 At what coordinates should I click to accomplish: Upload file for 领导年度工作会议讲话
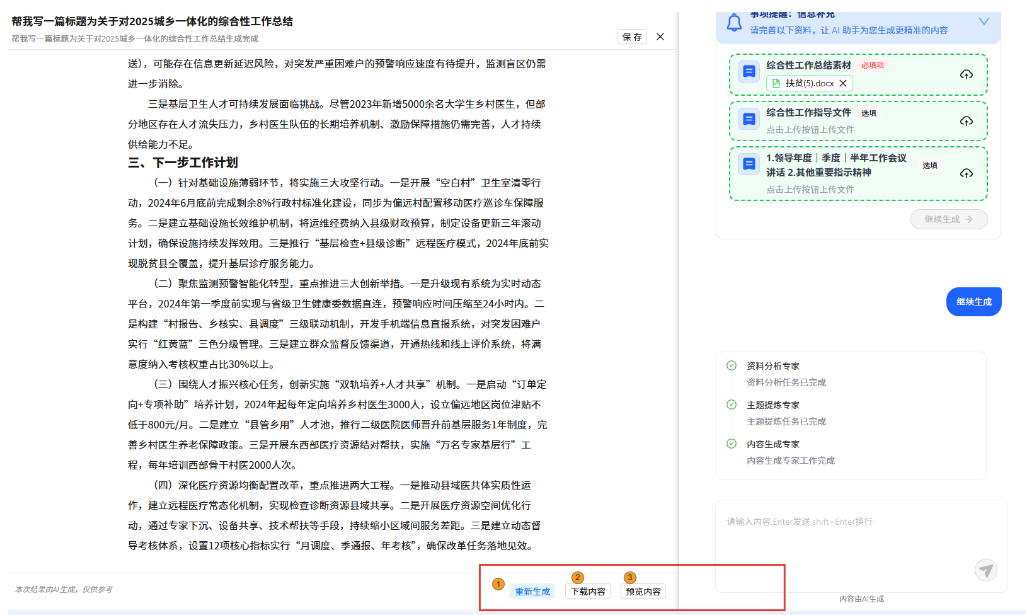pos(966,173)
